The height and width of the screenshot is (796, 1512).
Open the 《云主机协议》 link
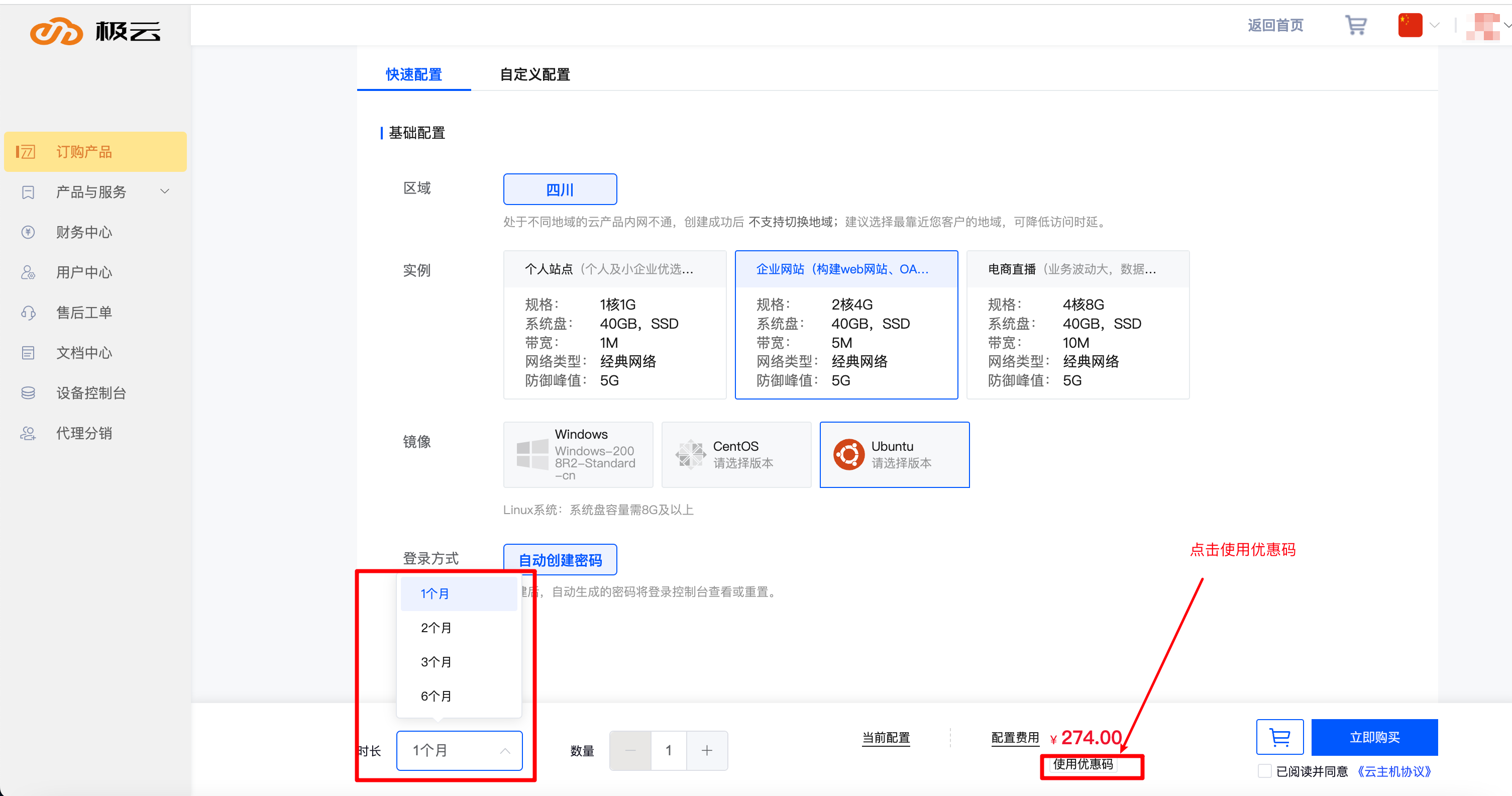(x=1393, y=771)
